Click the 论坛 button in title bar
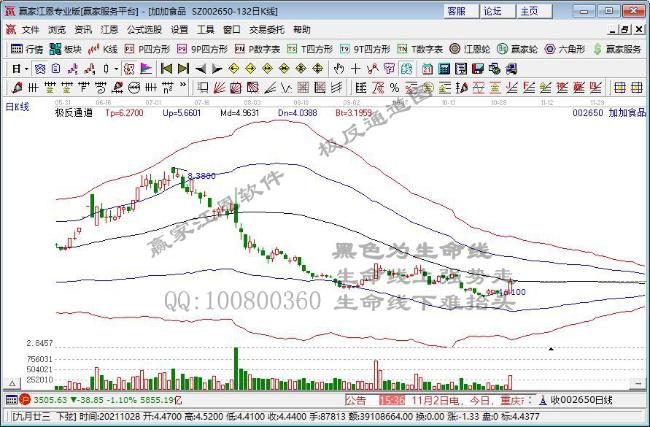This screenshot has width=650, height=427. coord(494,11)
